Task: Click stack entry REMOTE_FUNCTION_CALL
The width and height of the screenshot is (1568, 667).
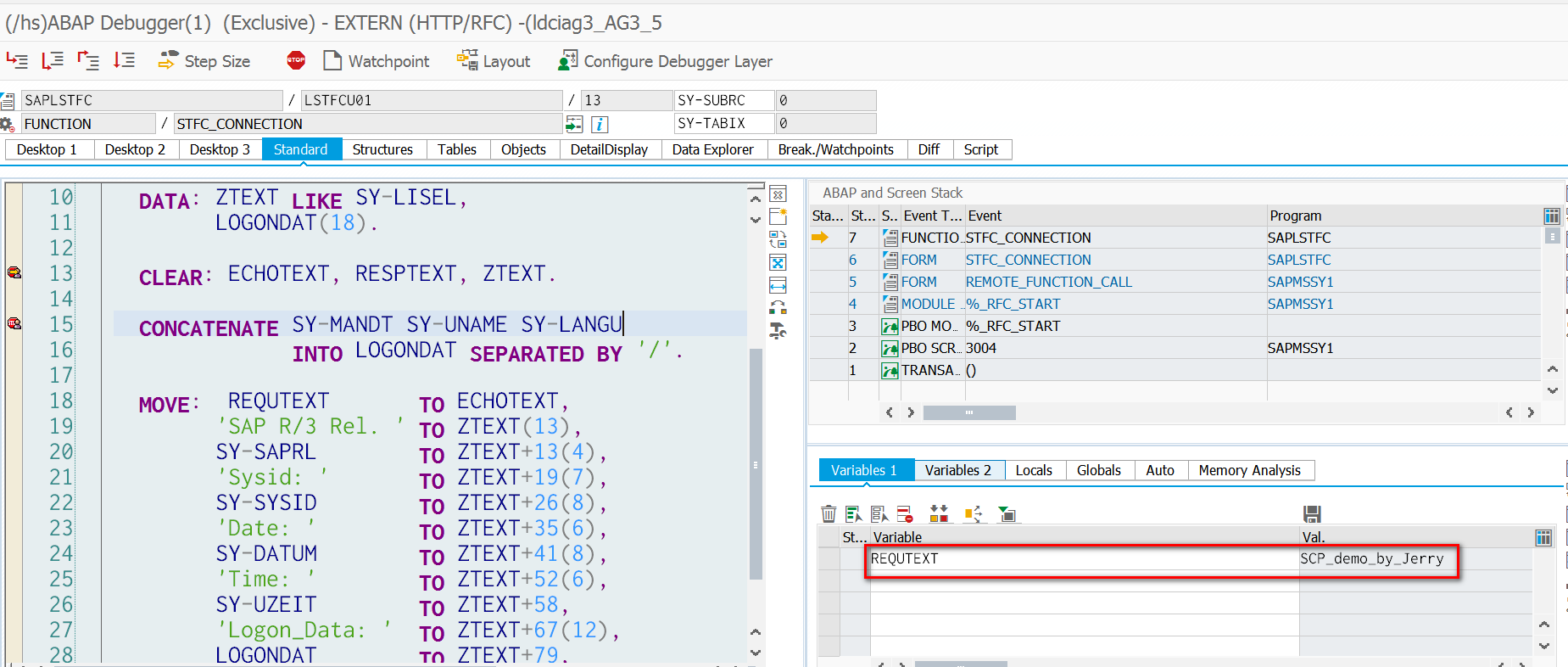Action: pyautogui.click(x=1049, y=282)
